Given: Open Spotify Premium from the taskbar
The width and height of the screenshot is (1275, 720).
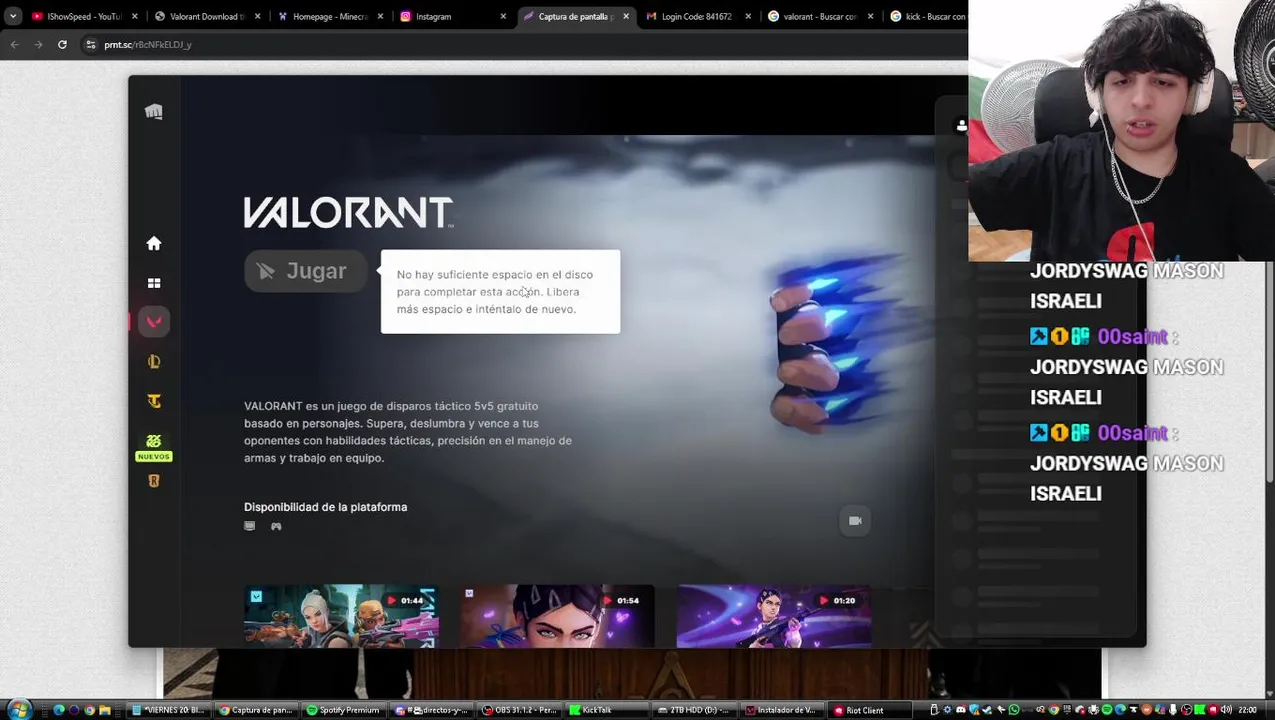Looking at the screenshot, I should point(343,710).
